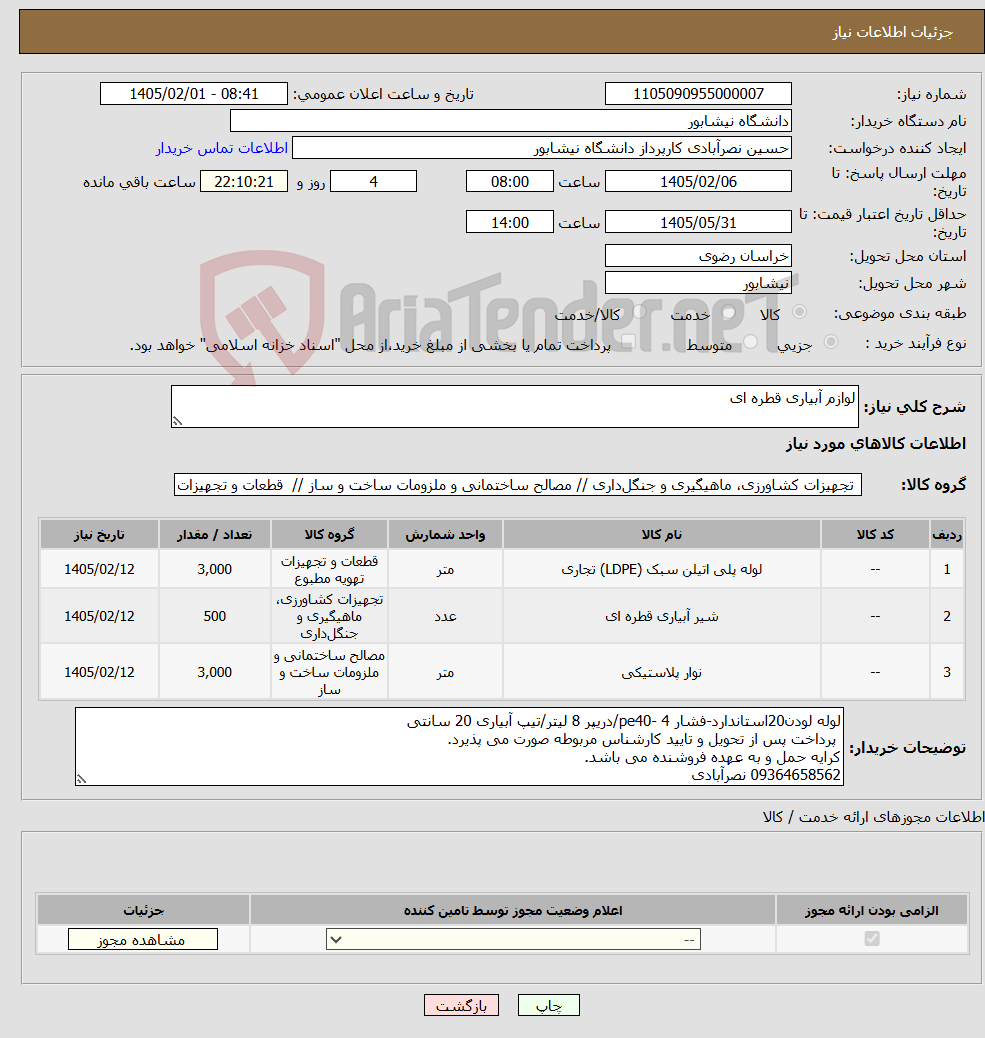Click the general description box لوازم آبیاری قطره ای
Image resolution: width=985 pixels, height=1038 pixels.
[514, 406]
